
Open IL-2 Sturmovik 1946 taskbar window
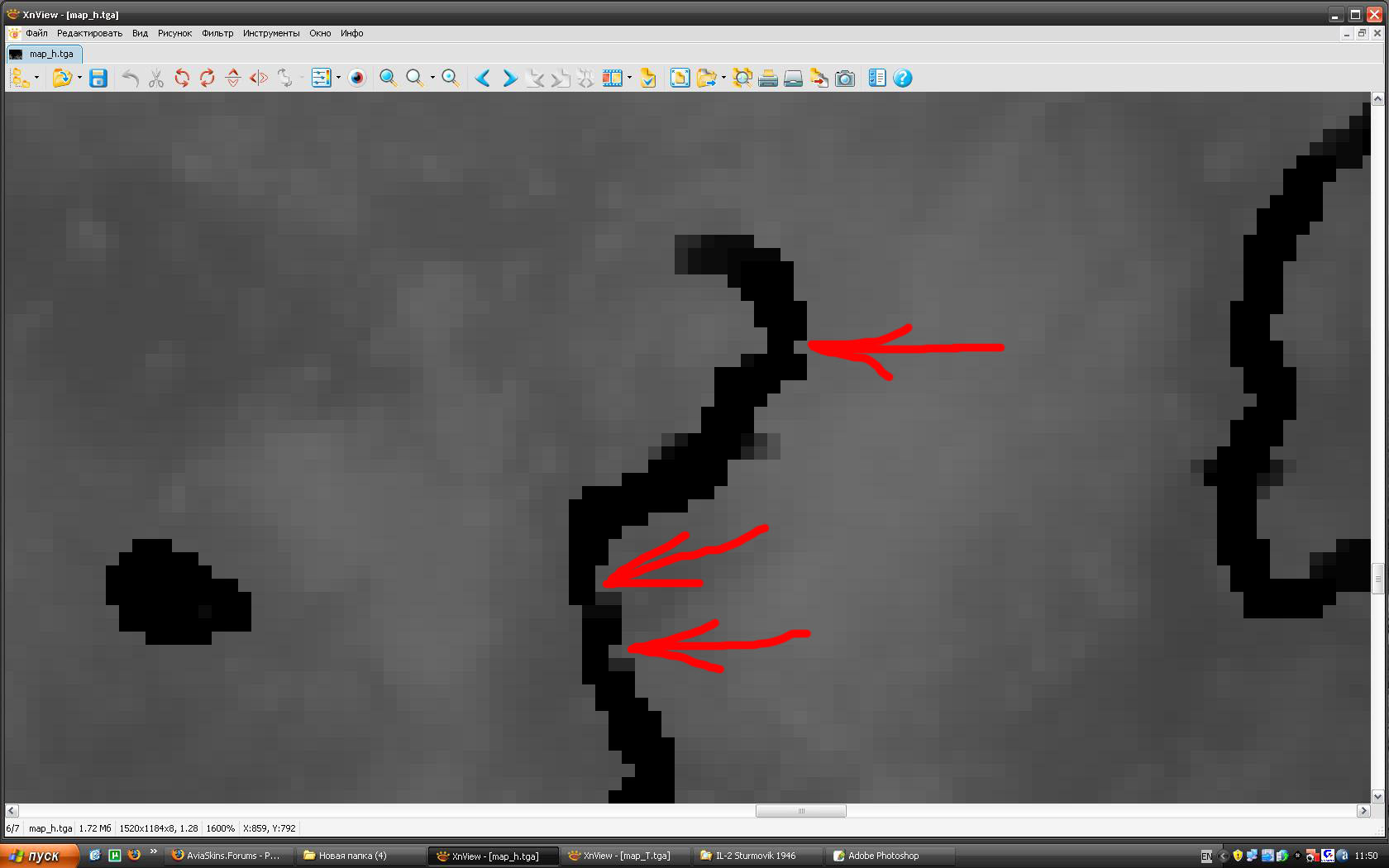pos(757,856)
